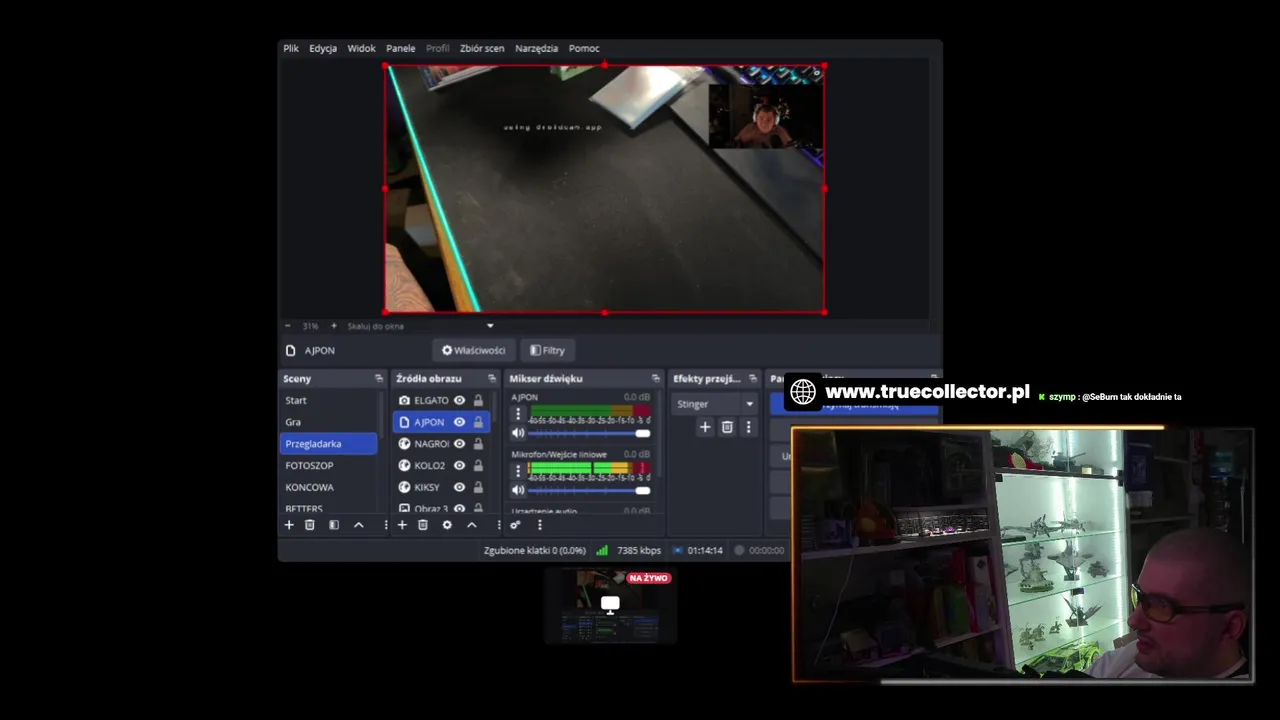This screenshot has height=720, width=1280.
Task: Remove selected scene using Sceny trash icon
Action: click(310, 525)
